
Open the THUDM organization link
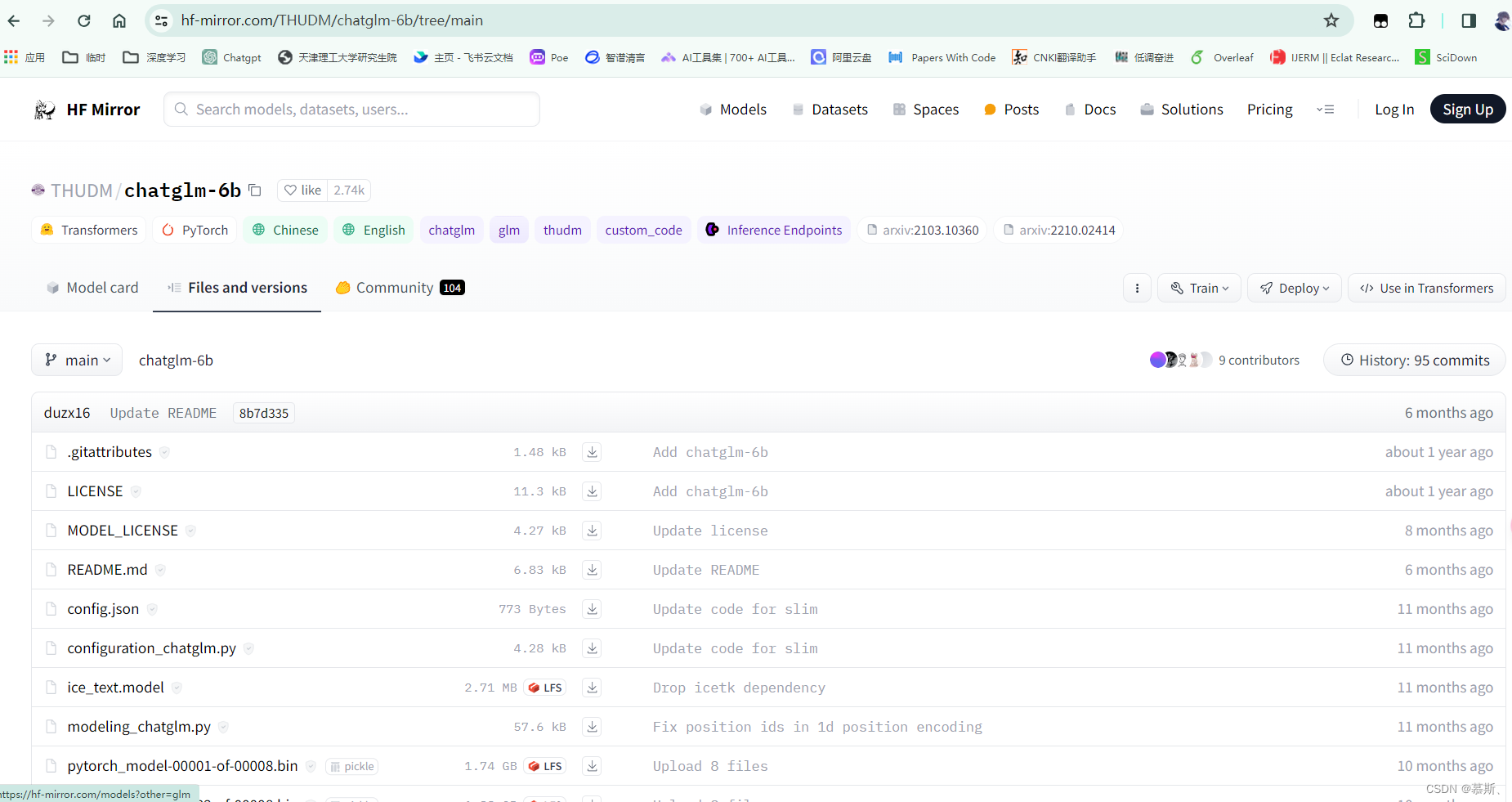click(x=81, y=190)
